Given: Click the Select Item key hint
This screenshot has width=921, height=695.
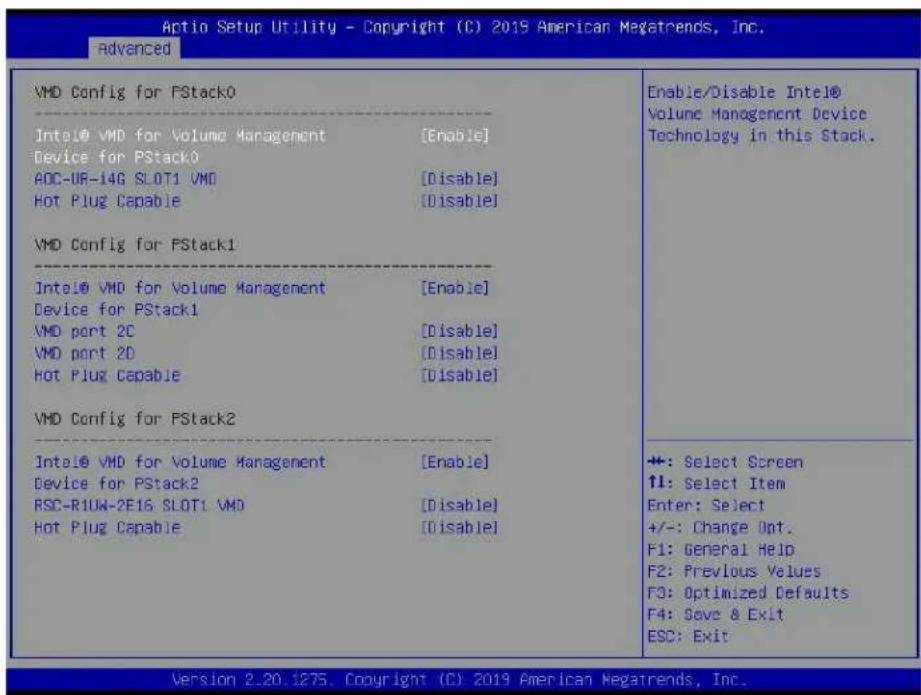Looking at the screenshot, I should click(716, 484).
